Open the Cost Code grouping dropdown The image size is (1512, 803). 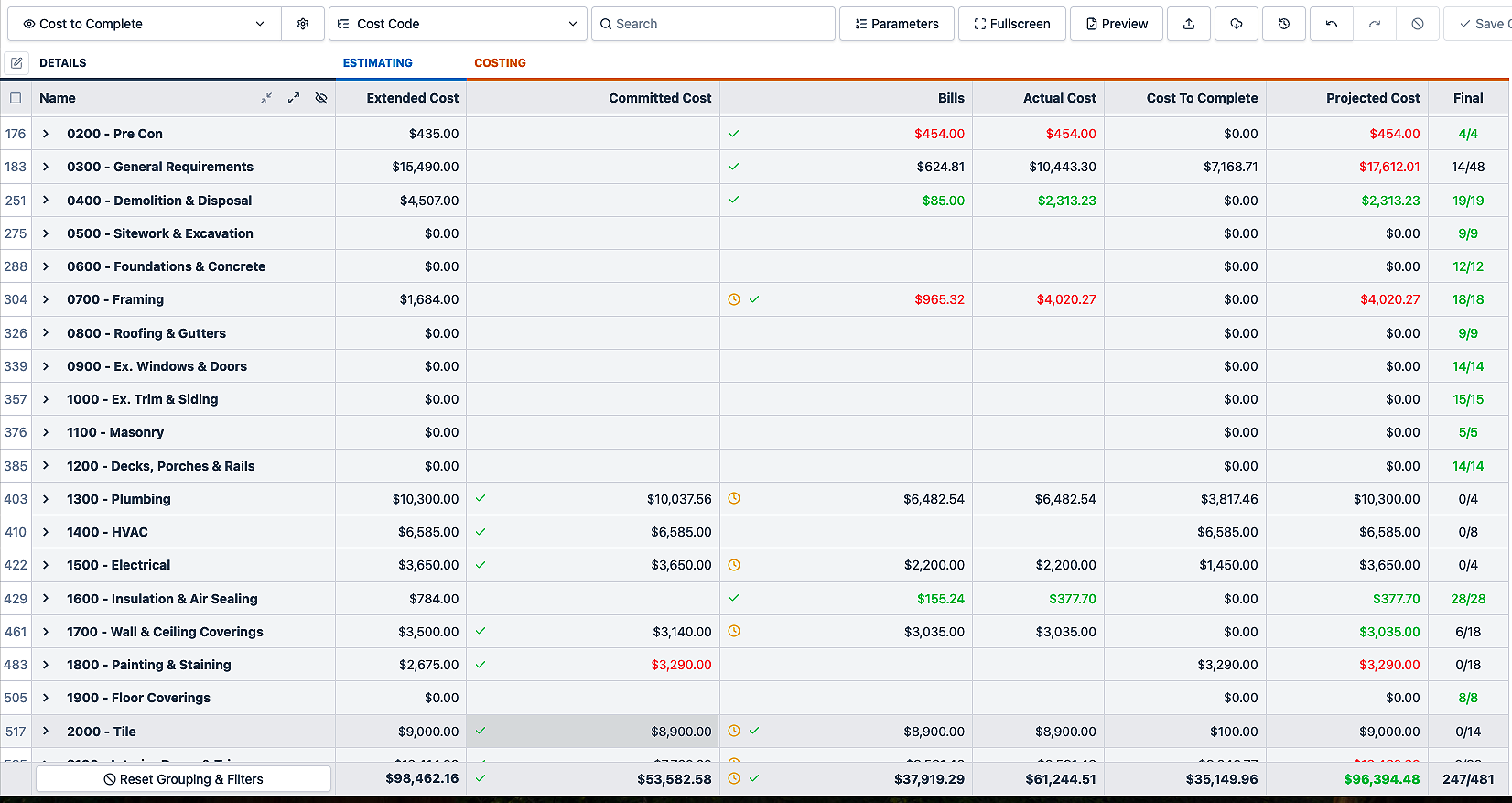click(458, 24)
